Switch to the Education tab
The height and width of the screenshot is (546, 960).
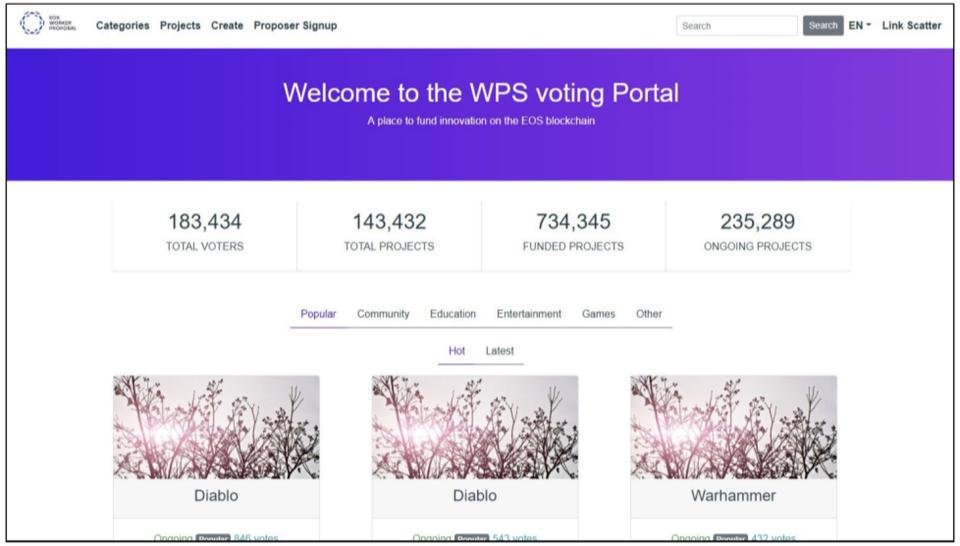452,314
